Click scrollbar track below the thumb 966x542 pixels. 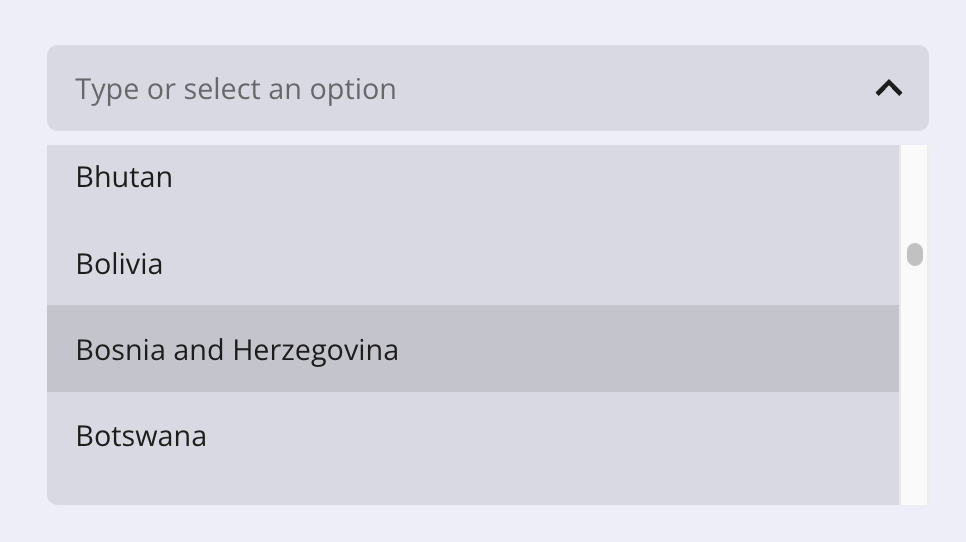[914, 385]
